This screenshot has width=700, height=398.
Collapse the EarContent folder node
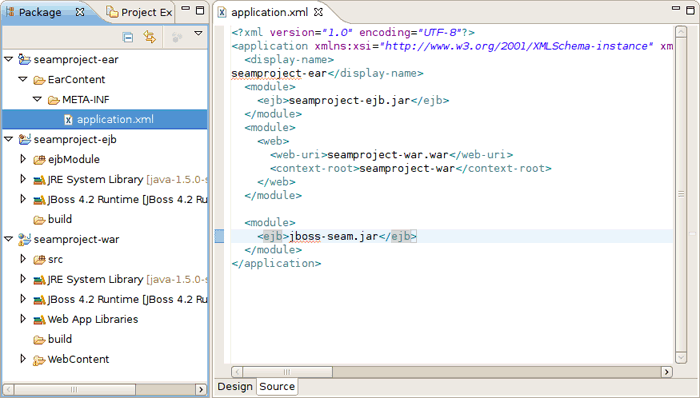pyautogui.click(x=23, y=79)
